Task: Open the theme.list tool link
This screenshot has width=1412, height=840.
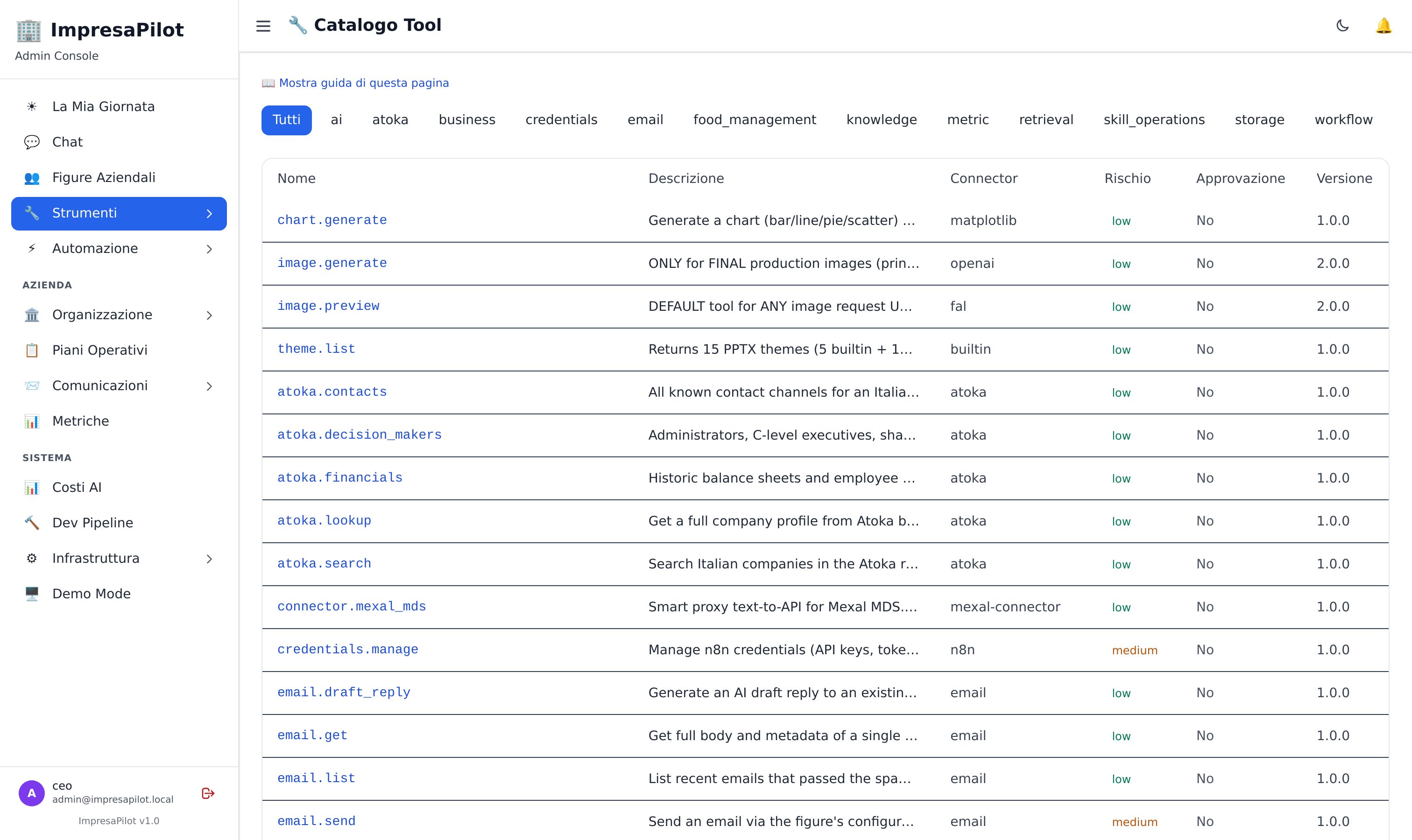Action: 316,349
